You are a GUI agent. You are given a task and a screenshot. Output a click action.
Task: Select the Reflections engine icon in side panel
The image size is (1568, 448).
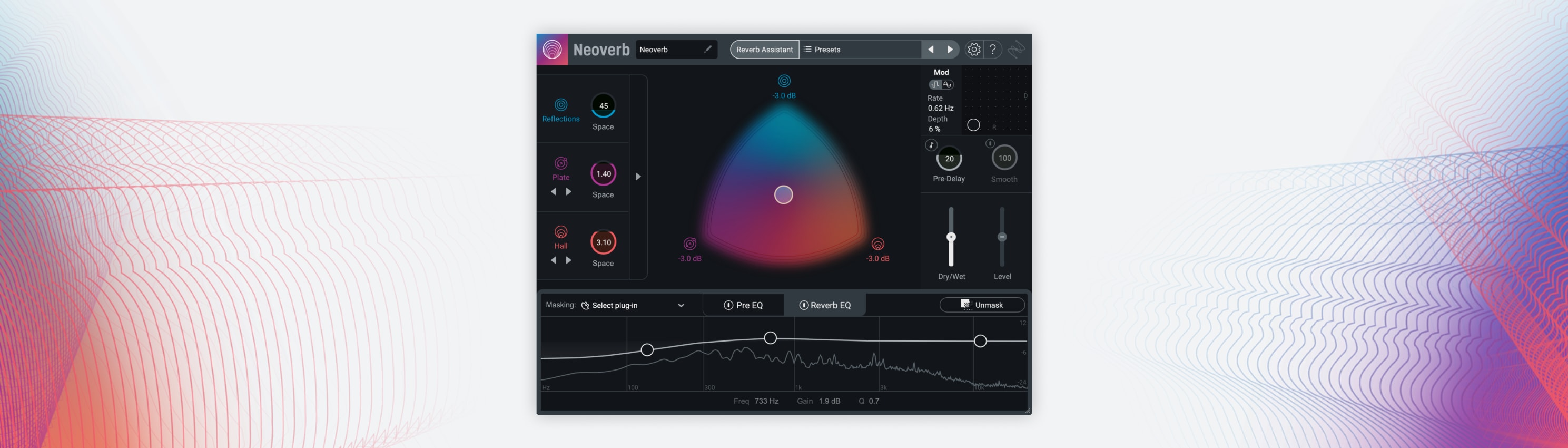(x=560, y=105)
